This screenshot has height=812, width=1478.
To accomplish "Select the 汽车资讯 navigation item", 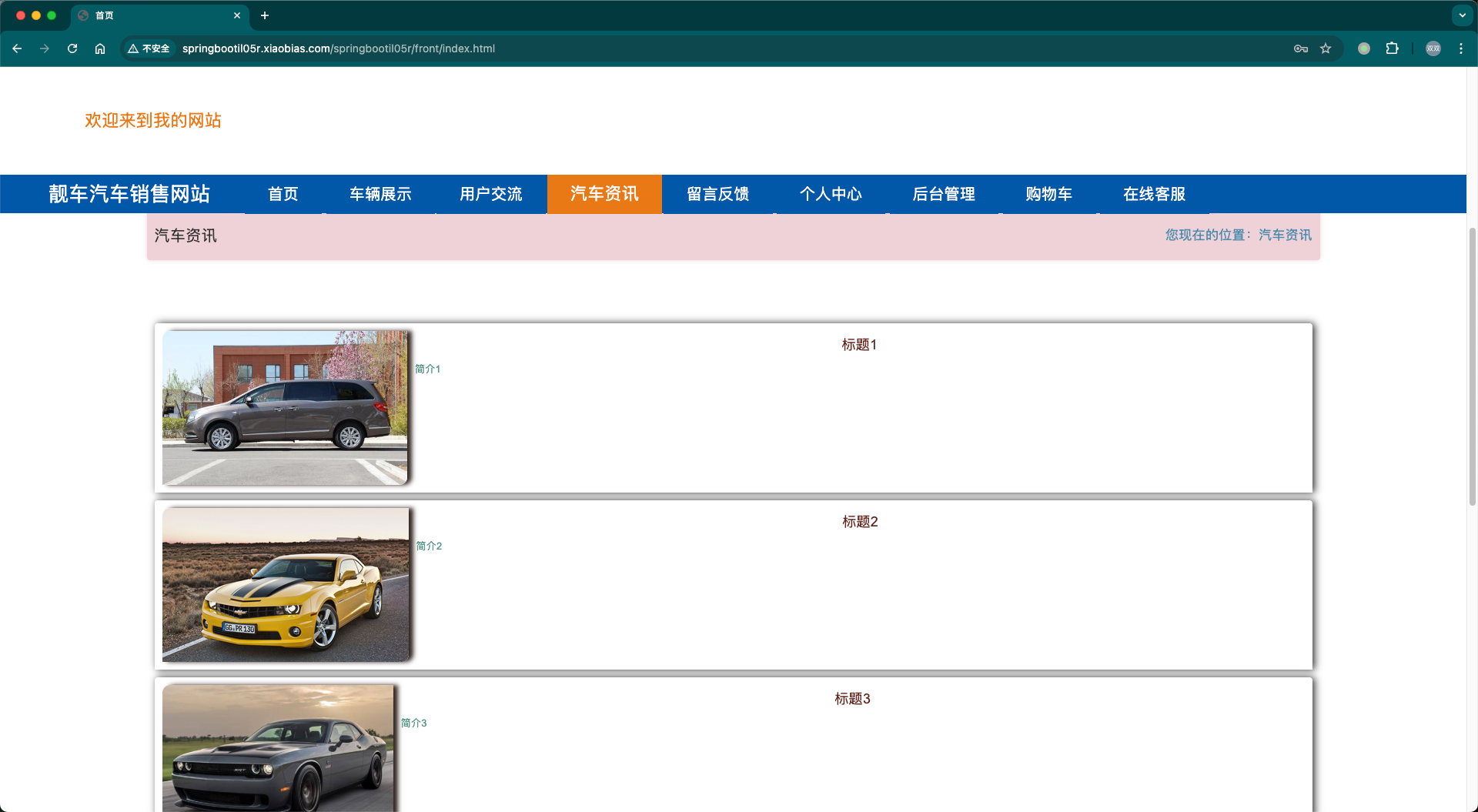I will tap(604, 194).
